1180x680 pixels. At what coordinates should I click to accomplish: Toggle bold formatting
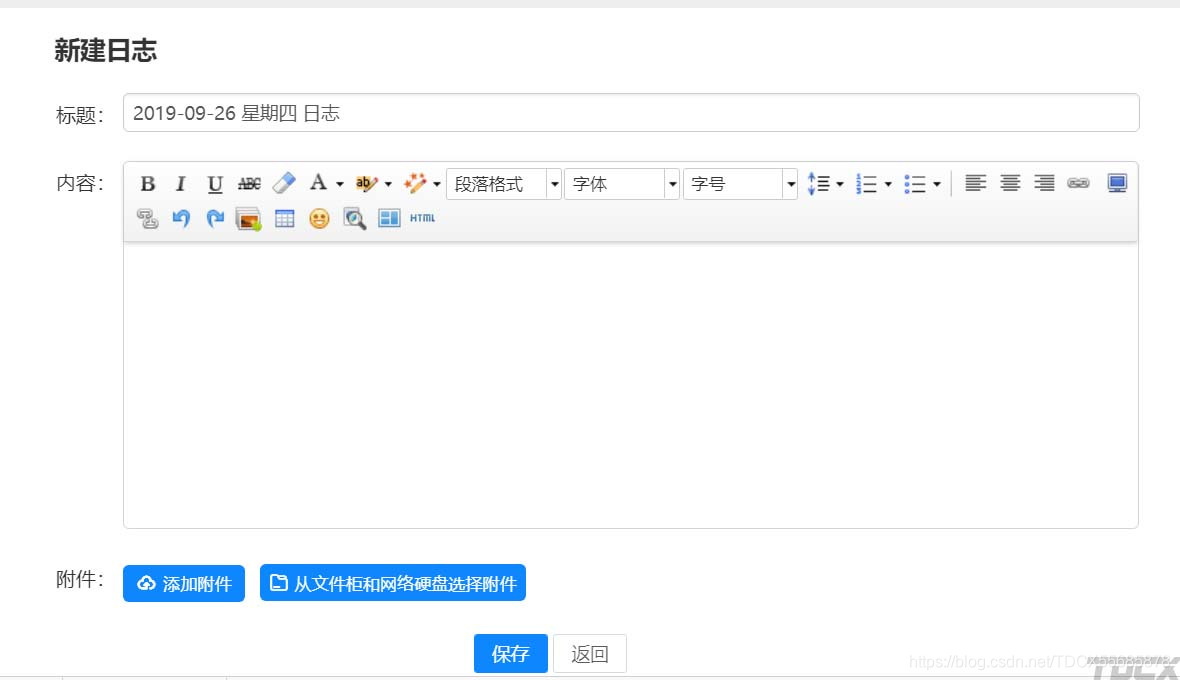pos(148,184)
